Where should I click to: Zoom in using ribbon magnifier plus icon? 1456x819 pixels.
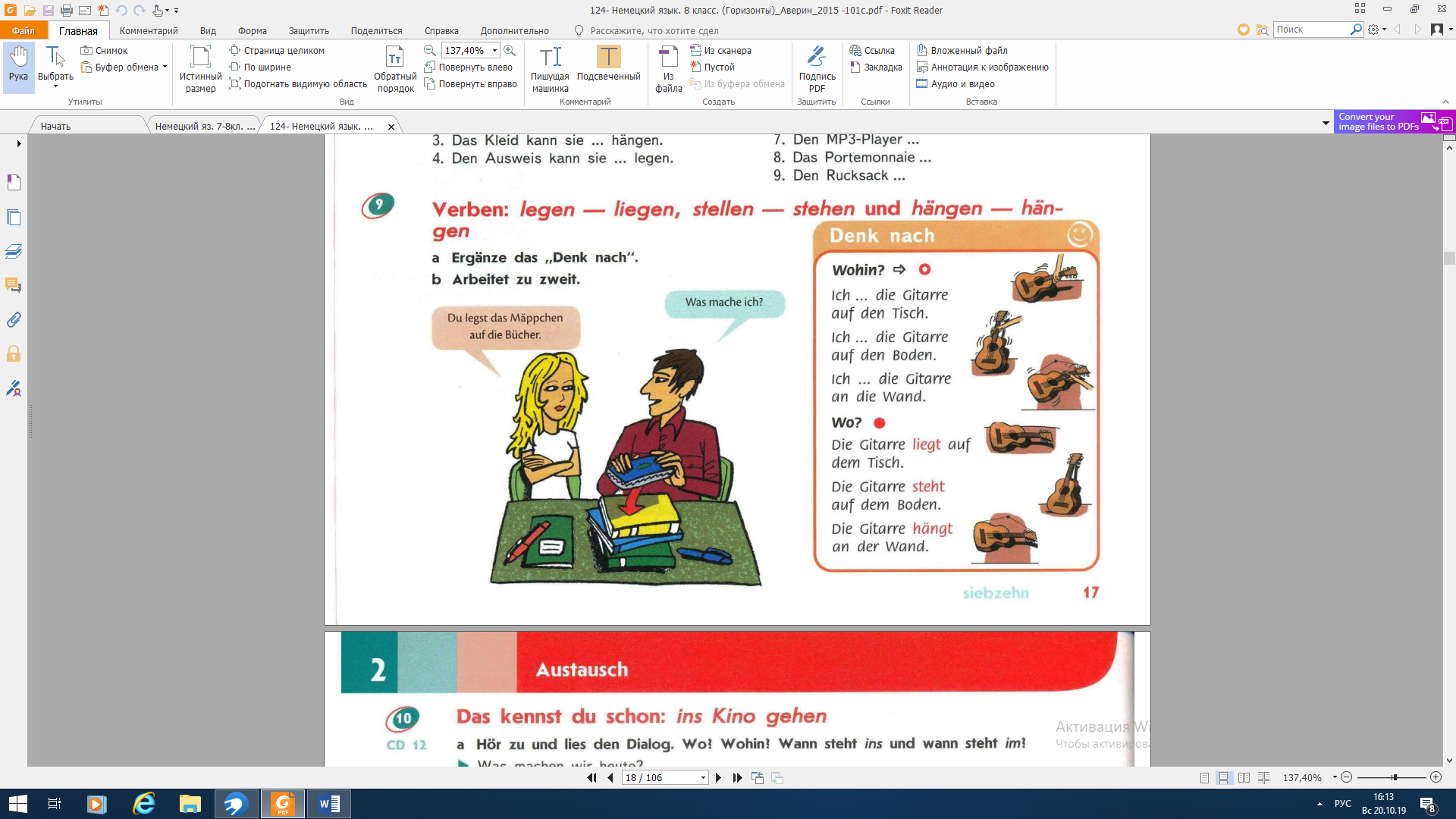point(510,51)
